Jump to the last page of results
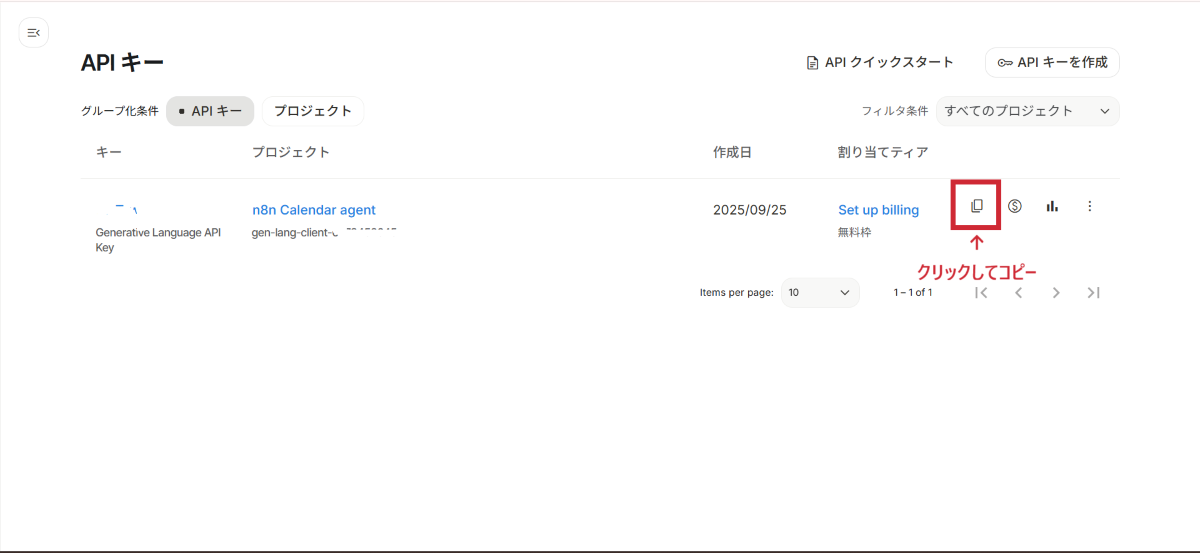1200x553 pixels. pyautogui.click(x=1093, y=293)
